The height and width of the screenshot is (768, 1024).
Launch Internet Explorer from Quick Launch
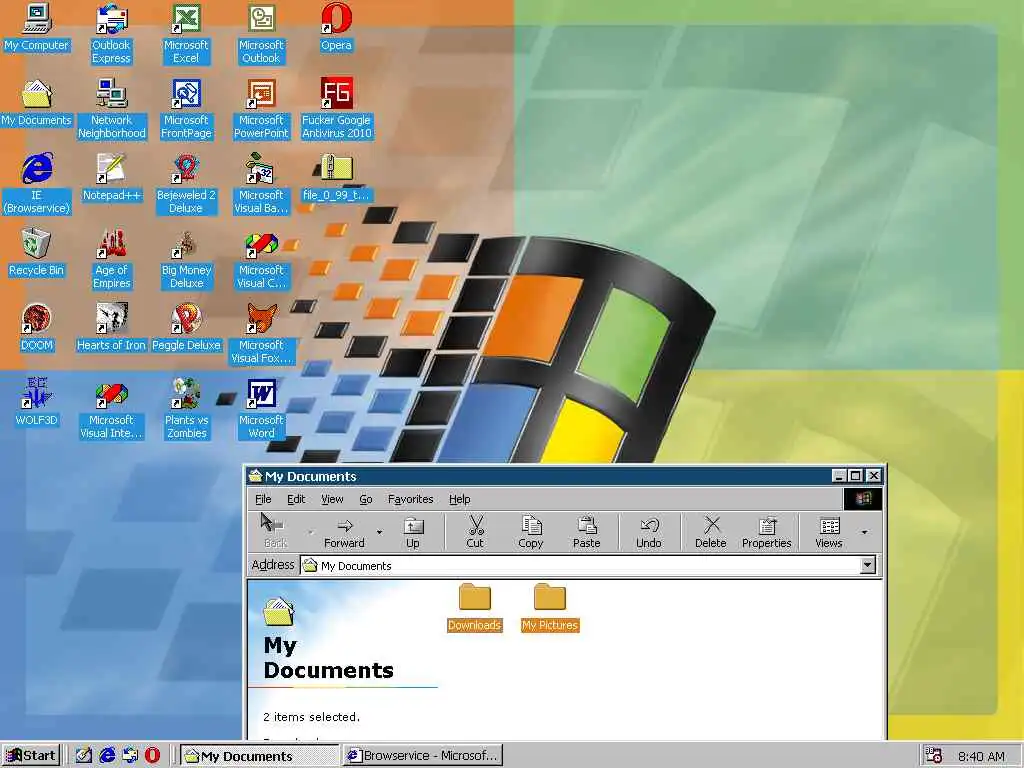[x=107, y=756]
